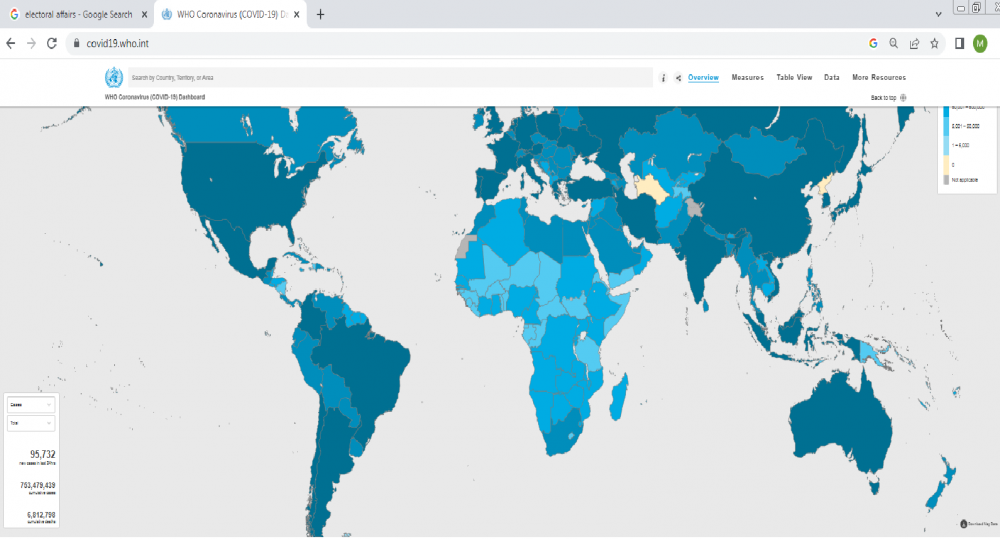Expand the Cases dropdown
The width and height of the screenshot is (1000, 539).
[x=31, y=405]
